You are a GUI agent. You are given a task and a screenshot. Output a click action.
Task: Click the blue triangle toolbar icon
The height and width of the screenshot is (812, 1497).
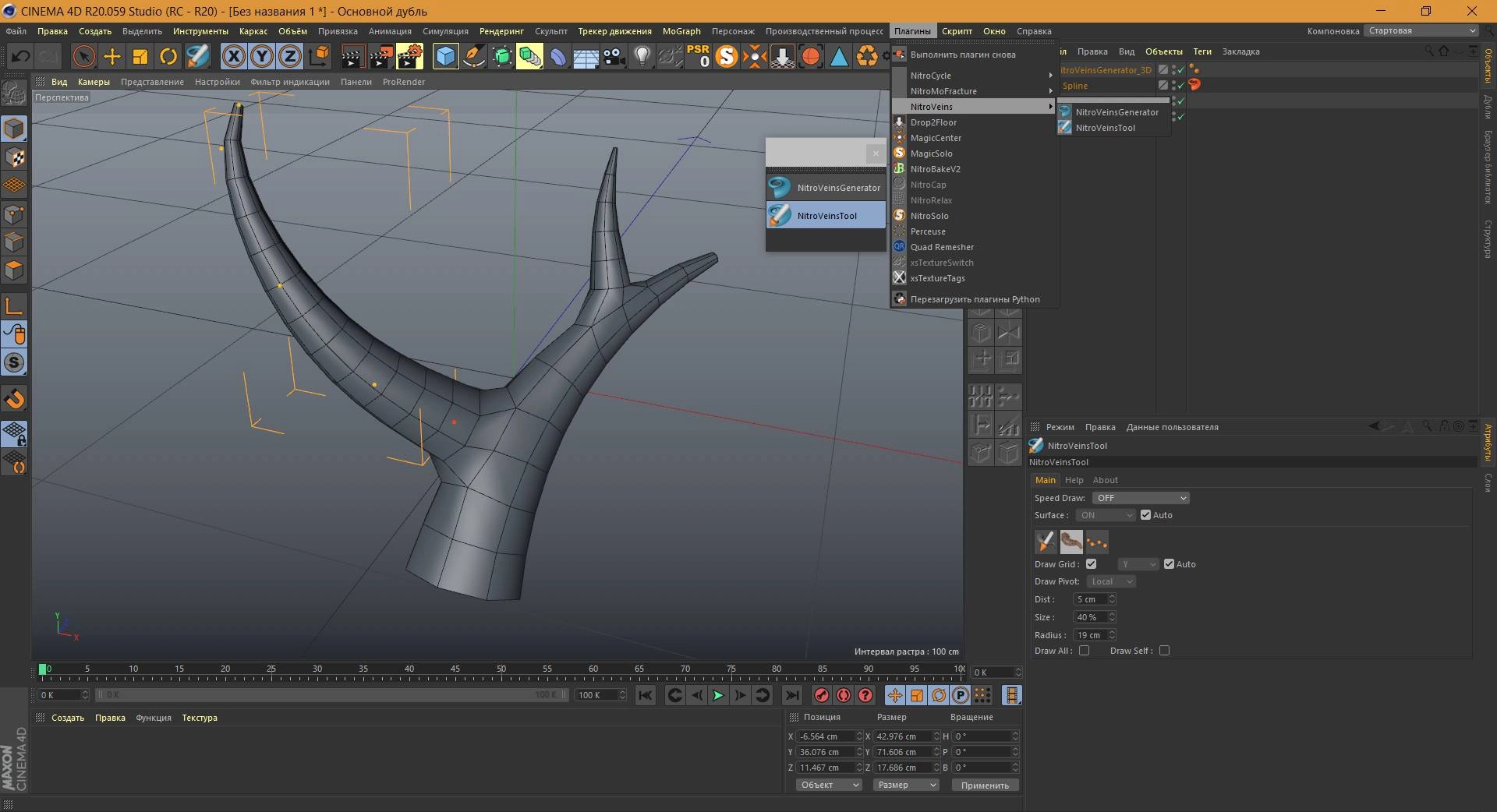point(839,56)
